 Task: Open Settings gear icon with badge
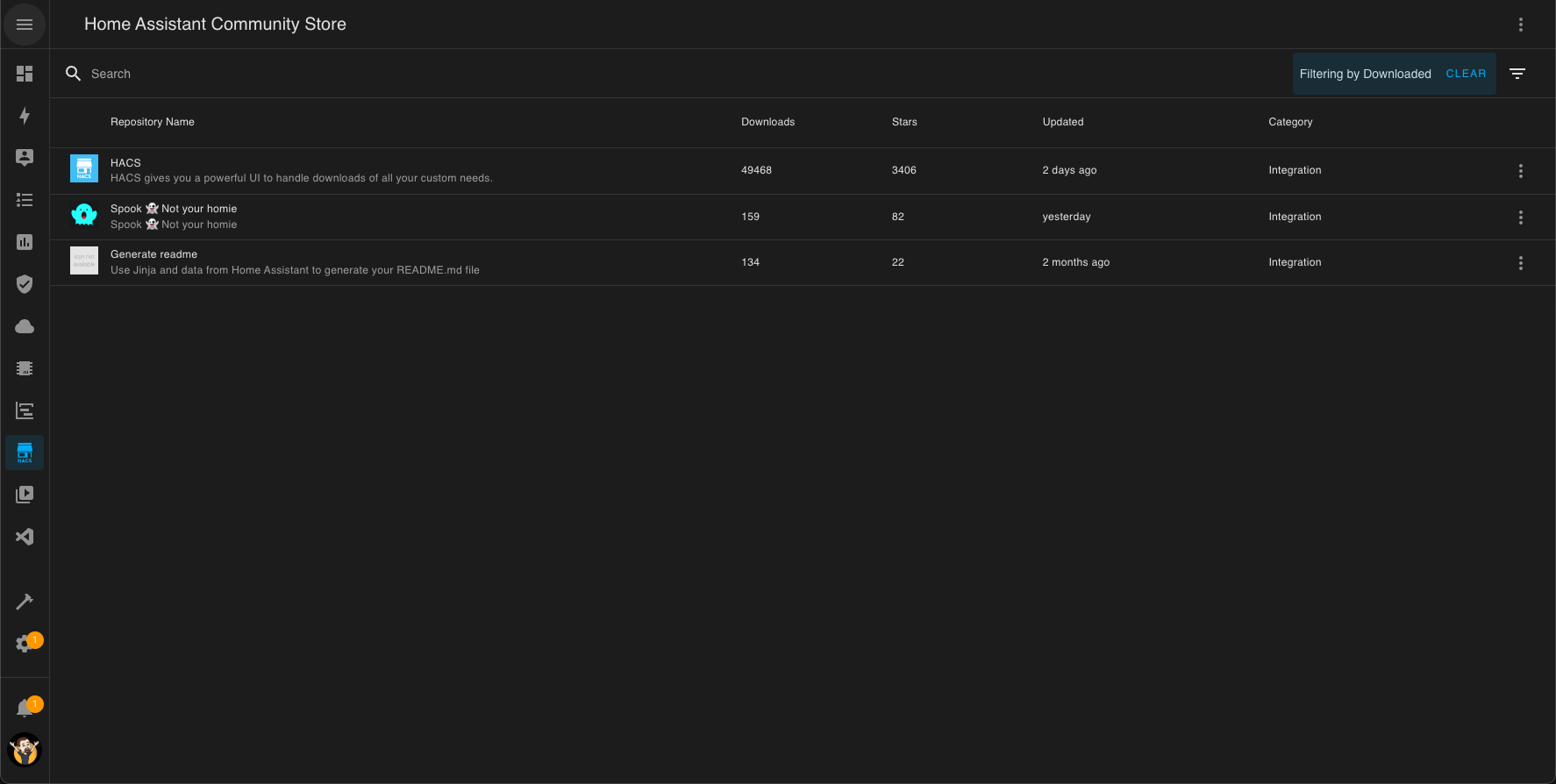[x=25, y=644]
